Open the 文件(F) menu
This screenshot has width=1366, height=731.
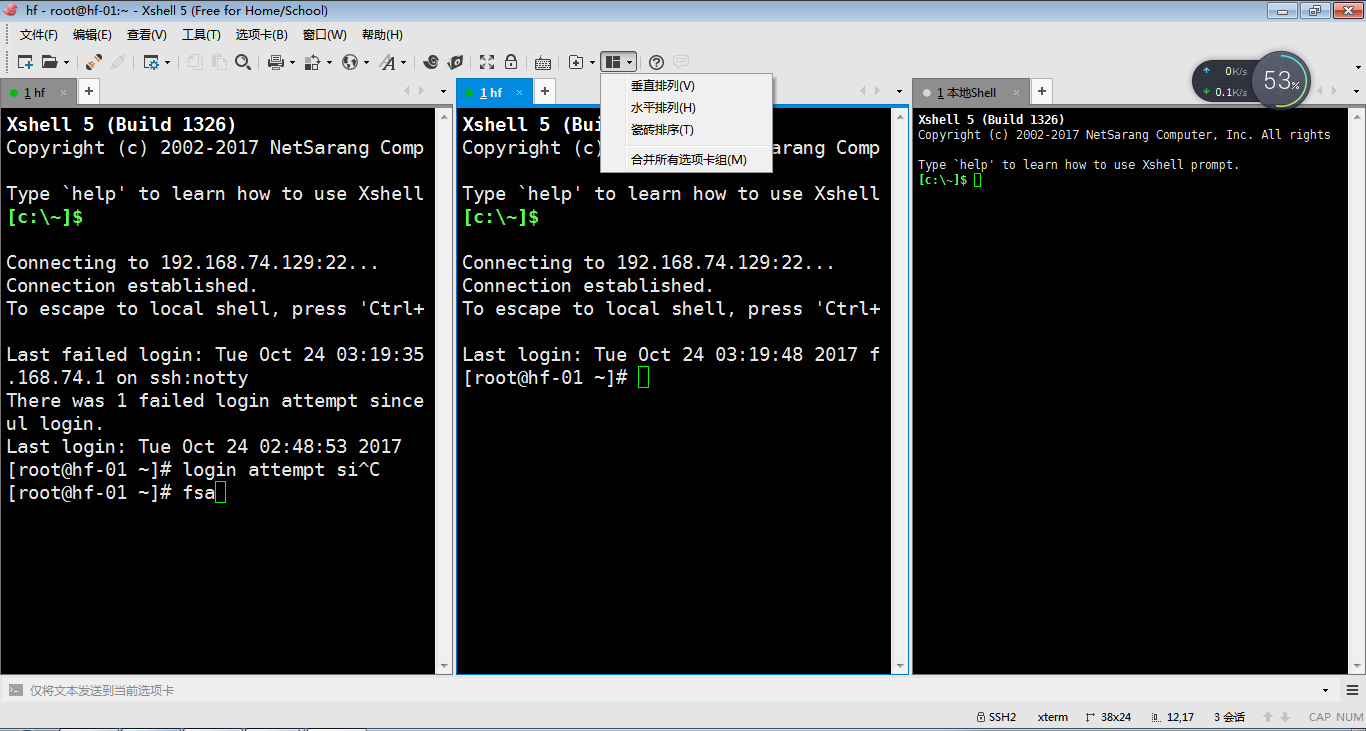(39, 35)
